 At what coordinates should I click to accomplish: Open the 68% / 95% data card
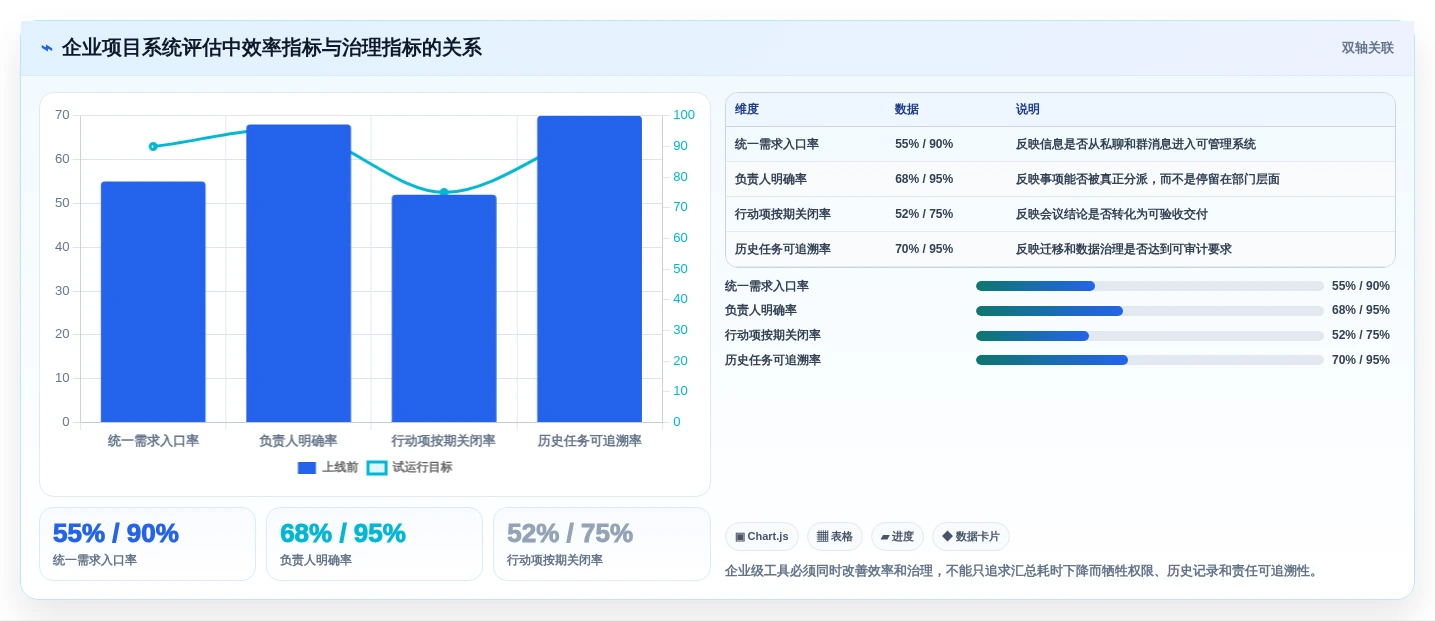pyautogui.click(x=374, y=544)
